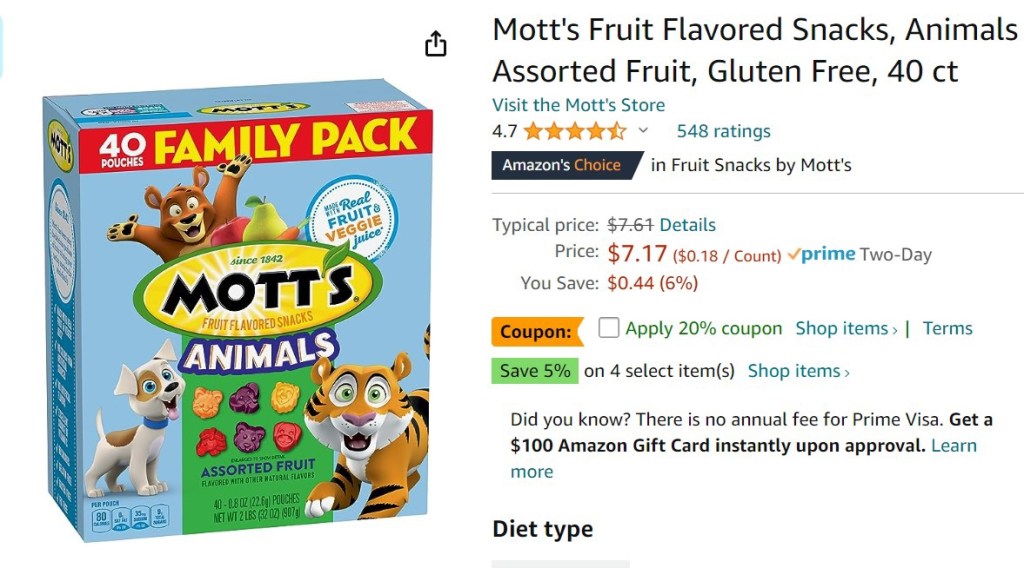Image resolution: width=1024 pixels, height=568 pixels.
Task: Tick the Apply 20% coupon checkbox
Action: 608,328
